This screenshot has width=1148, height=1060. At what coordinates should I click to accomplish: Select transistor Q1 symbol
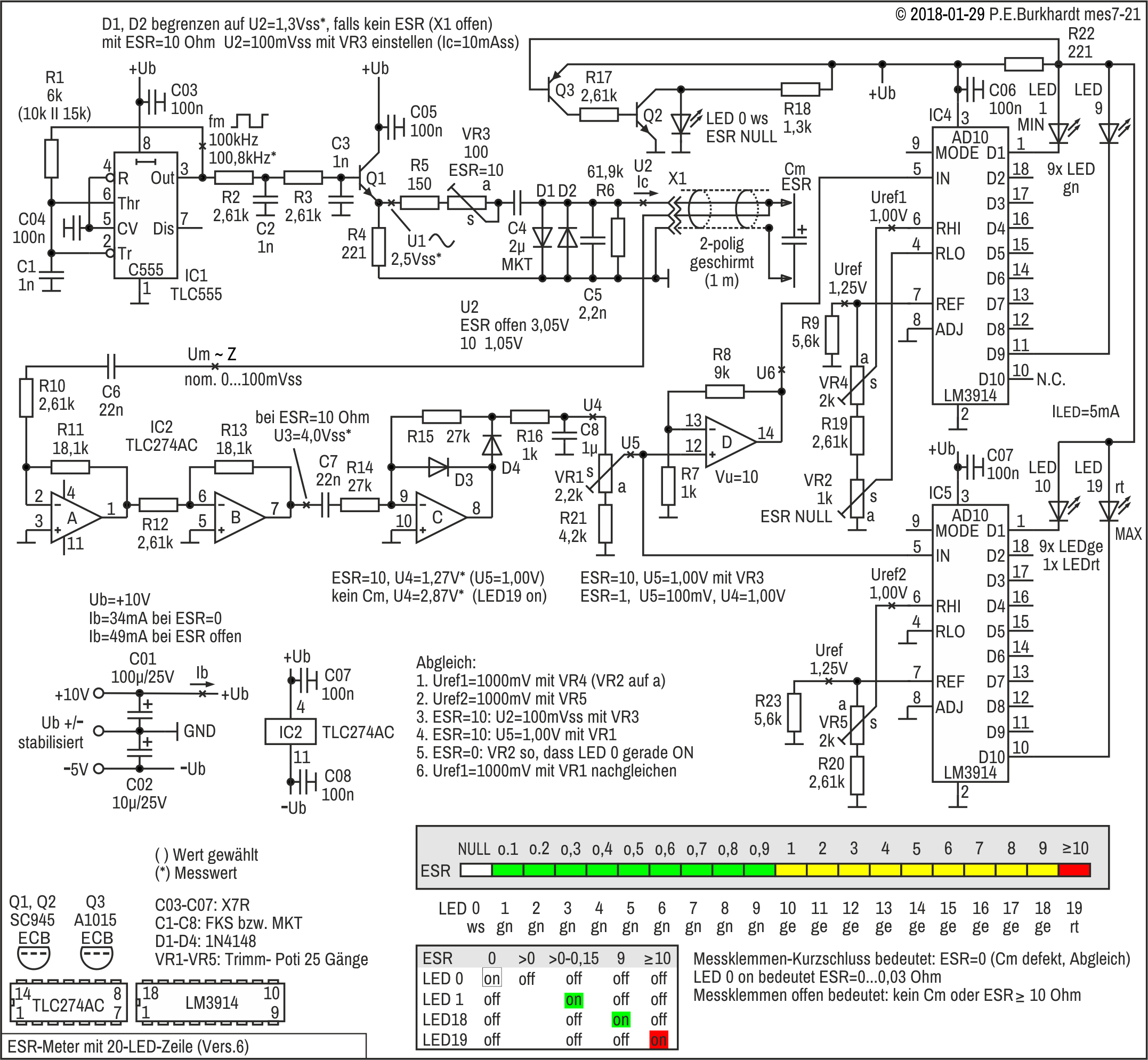click(370, 179)
